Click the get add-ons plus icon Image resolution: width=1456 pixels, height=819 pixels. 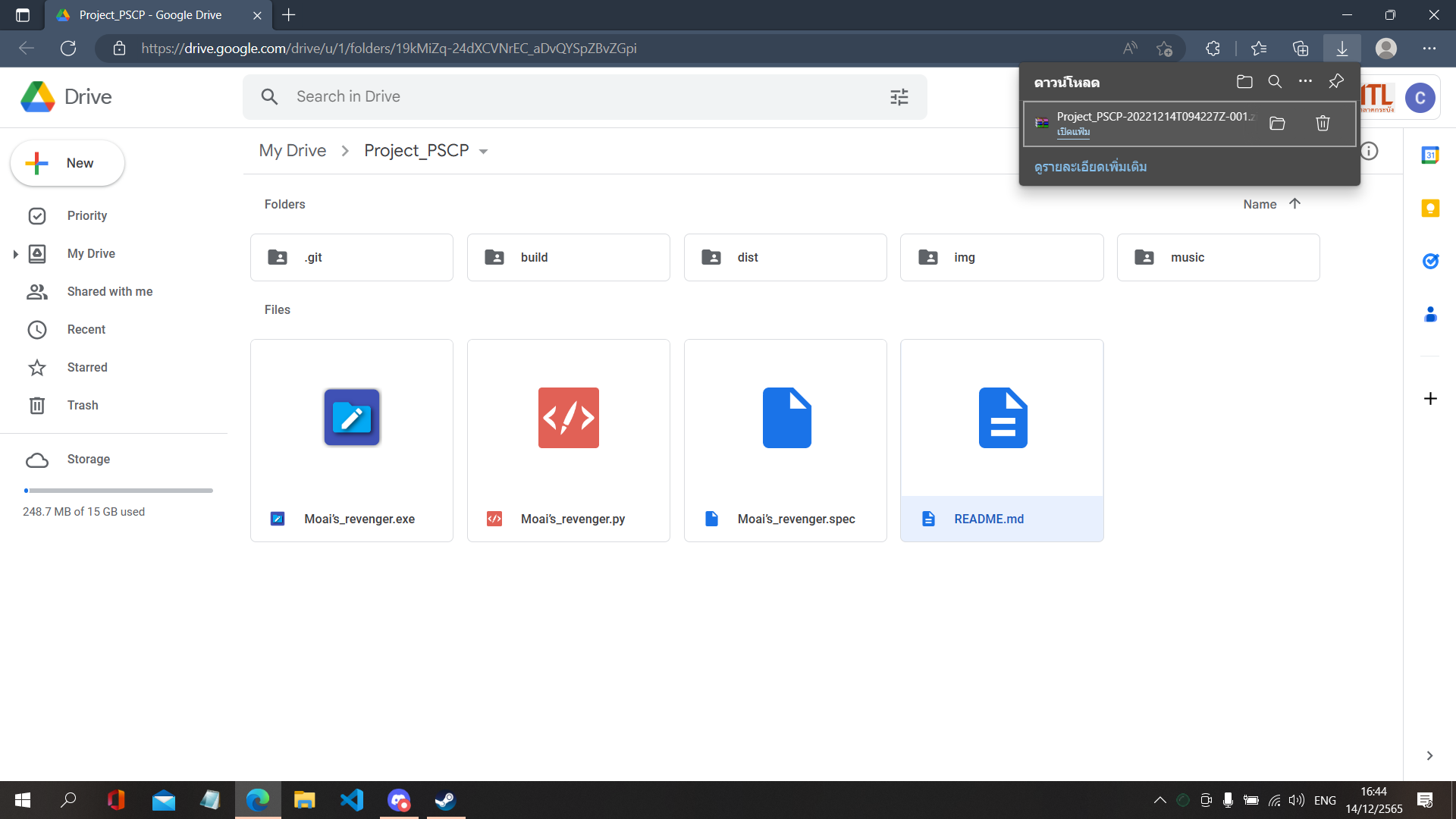1430,399
